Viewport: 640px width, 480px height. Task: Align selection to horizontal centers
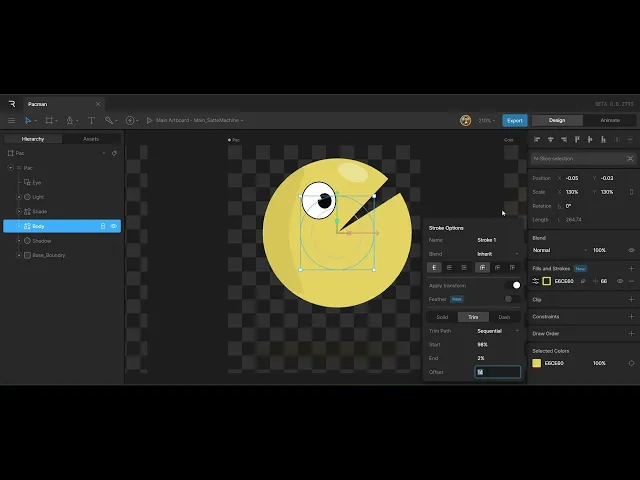click(550, 140)
